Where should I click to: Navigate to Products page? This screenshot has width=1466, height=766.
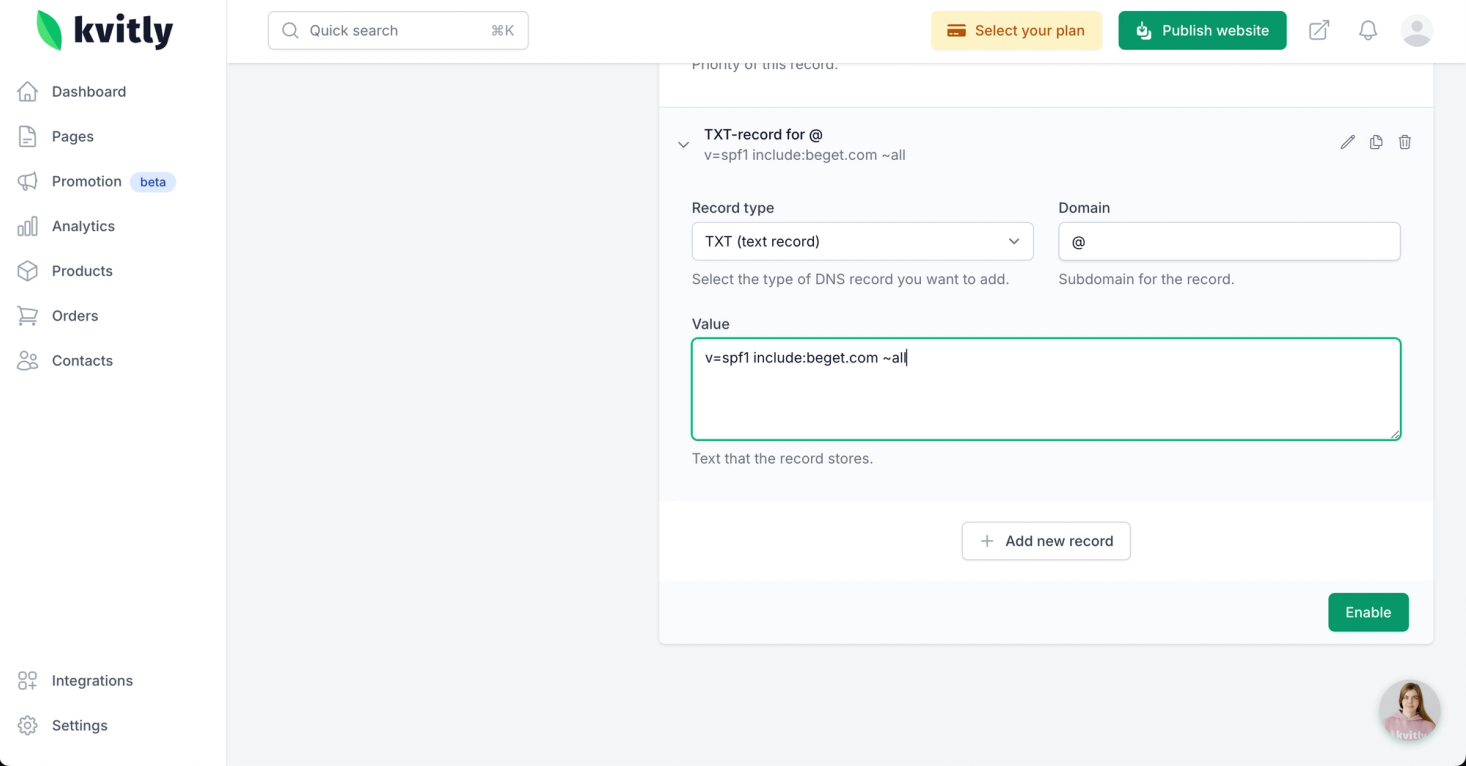click(82, 271)
